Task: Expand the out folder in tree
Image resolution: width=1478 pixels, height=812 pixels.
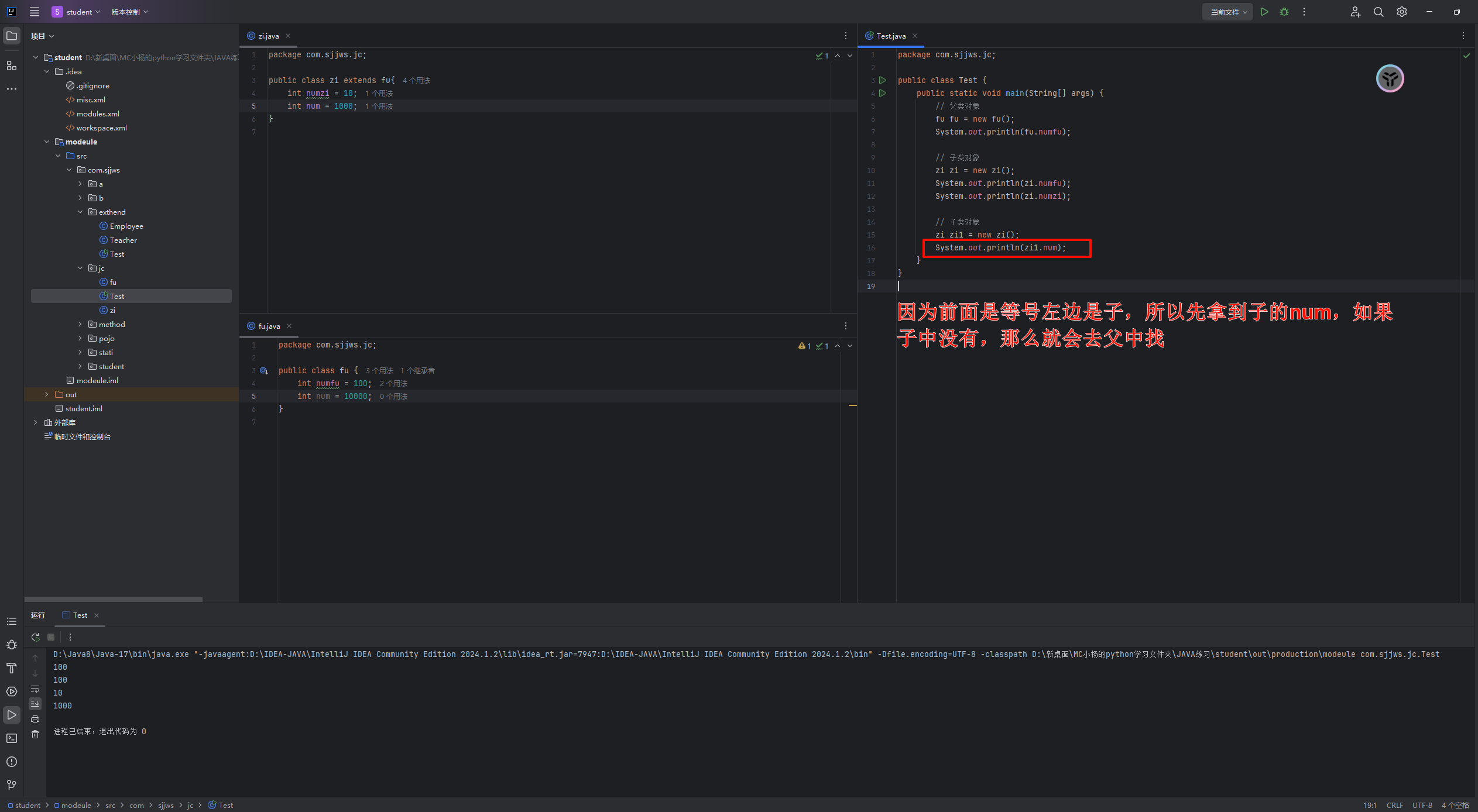Action: click(47, 394)
